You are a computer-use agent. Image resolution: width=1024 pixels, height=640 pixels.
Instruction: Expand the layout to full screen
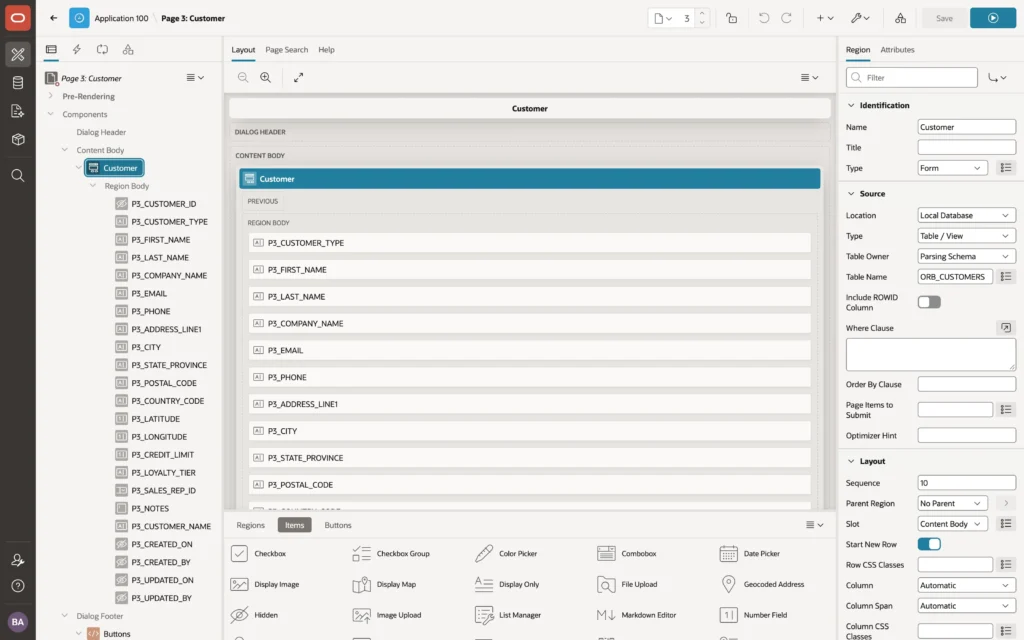[298, 77]
